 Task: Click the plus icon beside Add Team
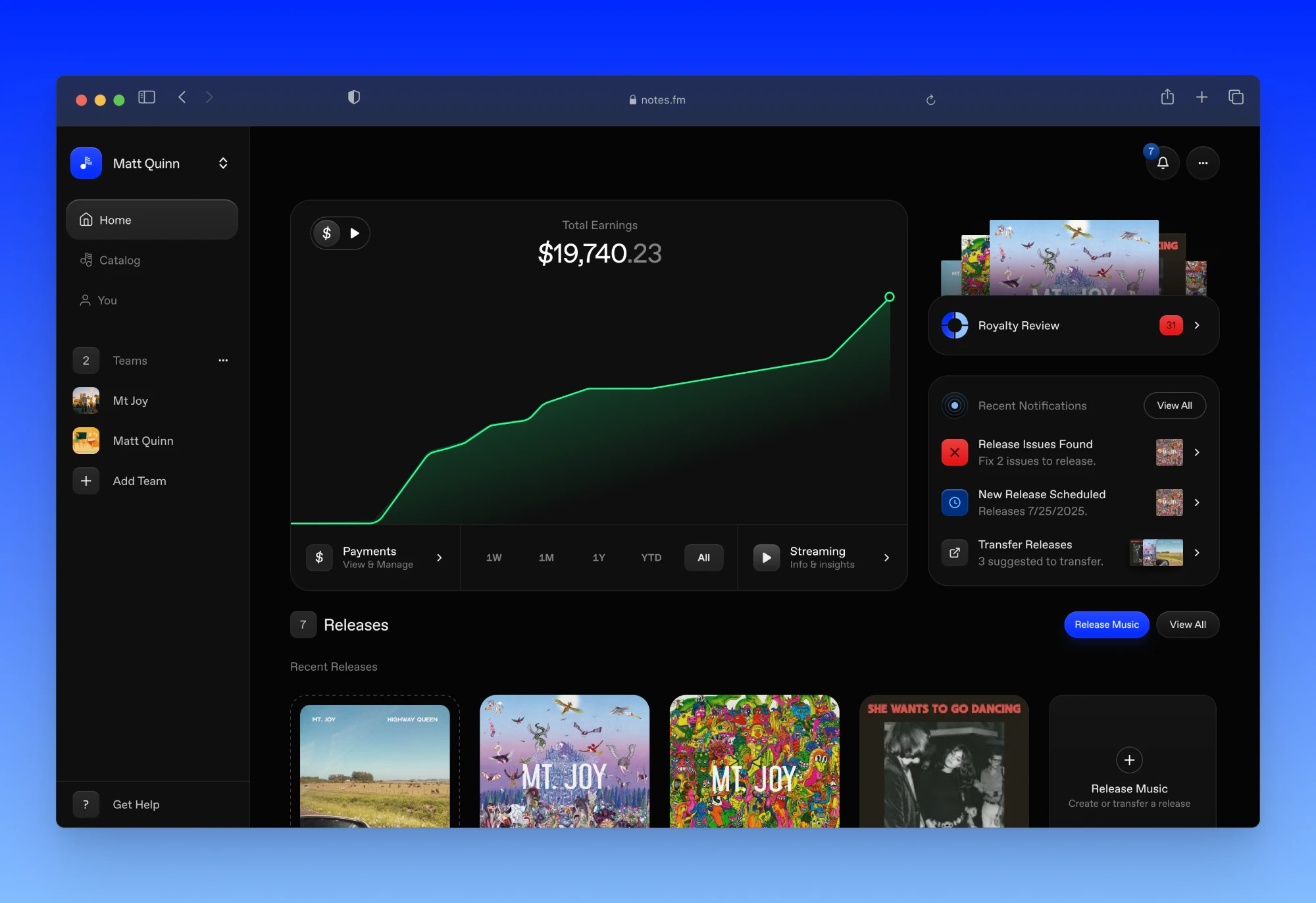point(86,480)
